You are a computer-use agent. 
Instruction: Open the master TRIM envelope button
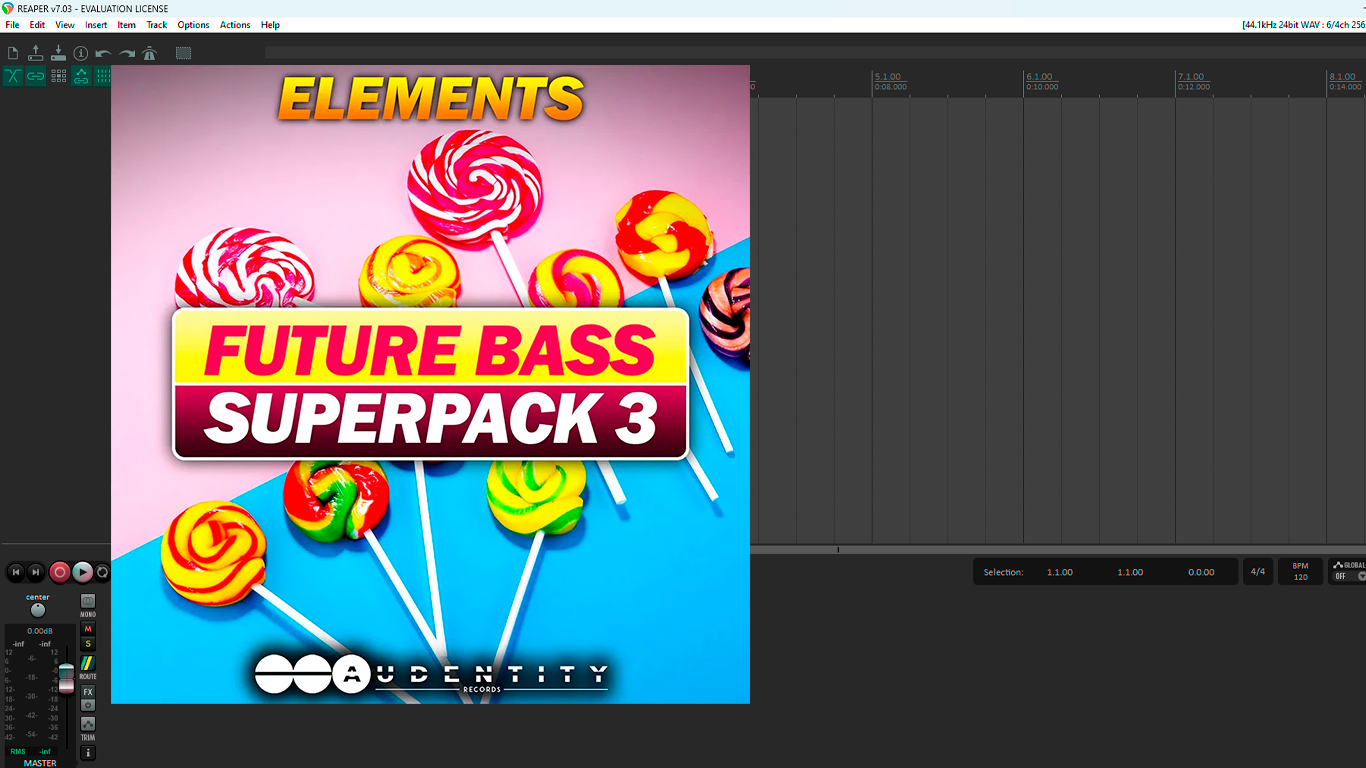click(88, 724)
